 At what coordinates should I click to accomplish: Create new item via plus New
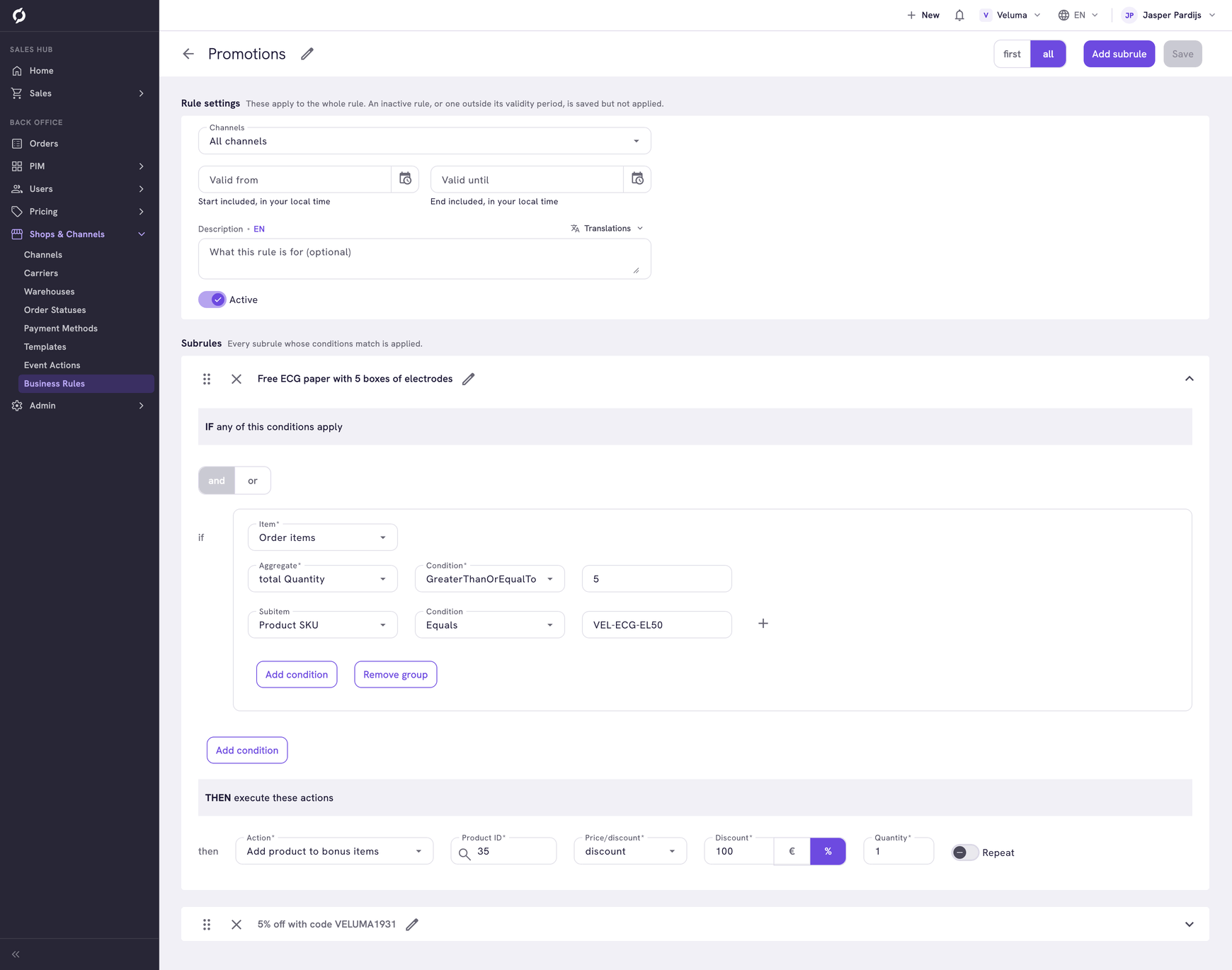923,15
